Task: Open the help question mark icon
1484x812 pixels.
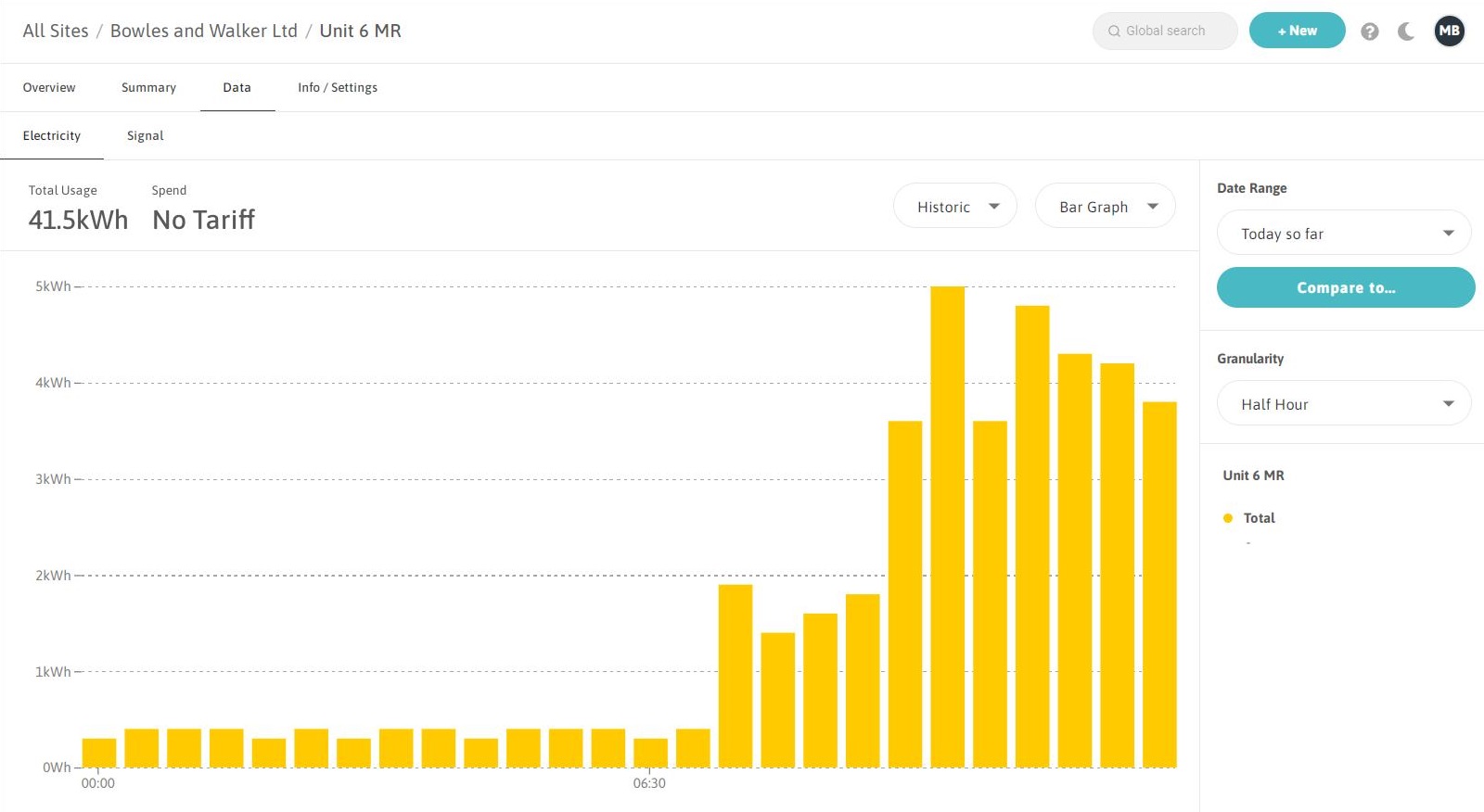Action: click(1369, 32)
